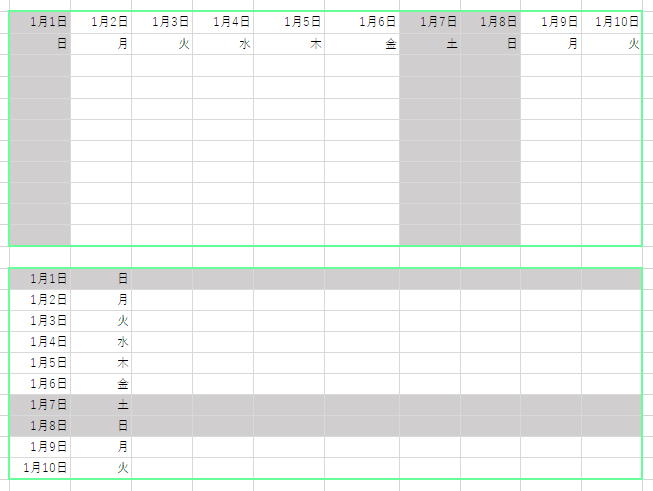This screenshot has width=653, height=491.
Task: Click the 水 weekday cell under 1月4日 in top table
Action: [223, 44]
